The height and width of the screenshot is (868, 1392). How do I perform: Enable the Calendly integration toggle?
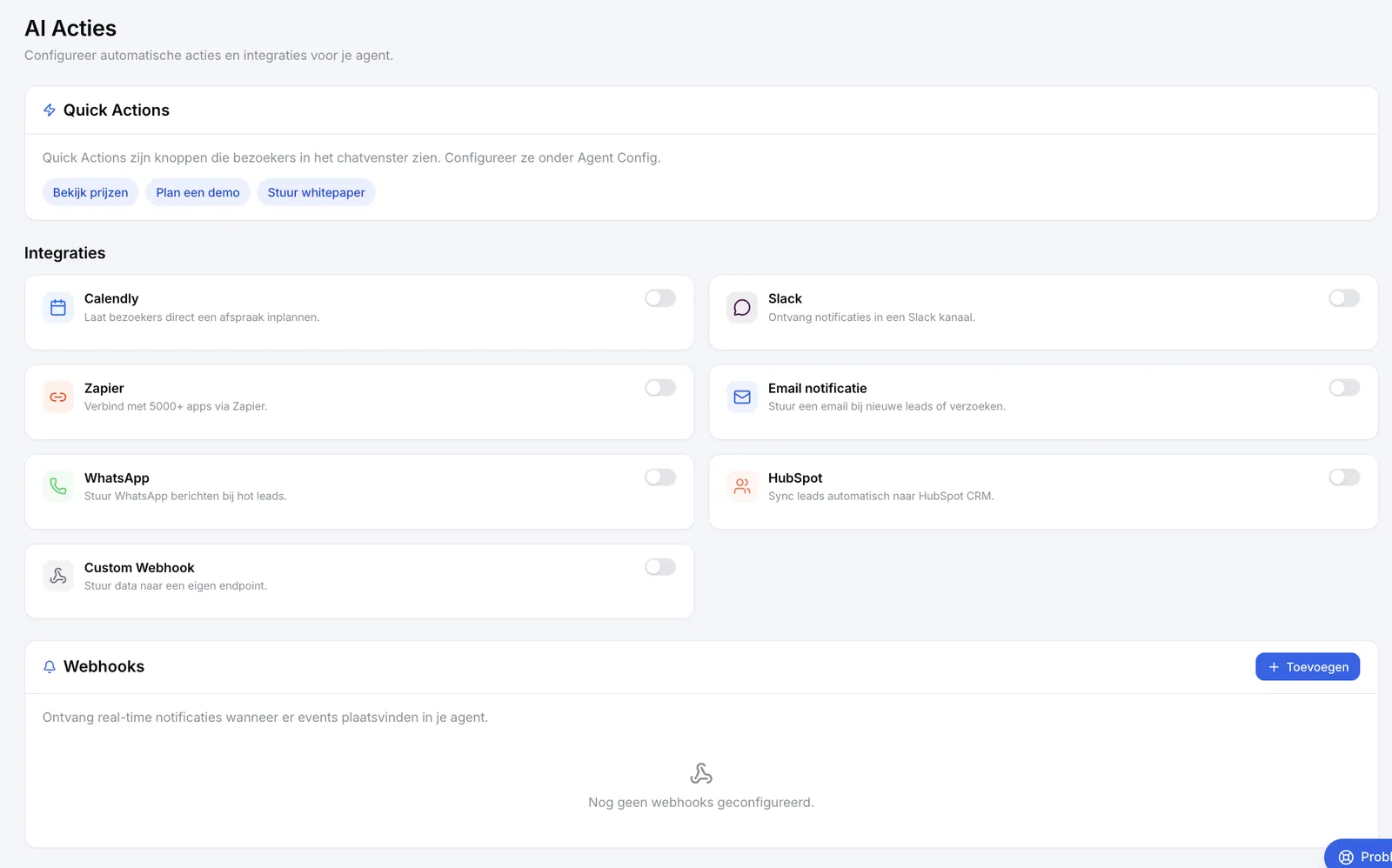660,298
